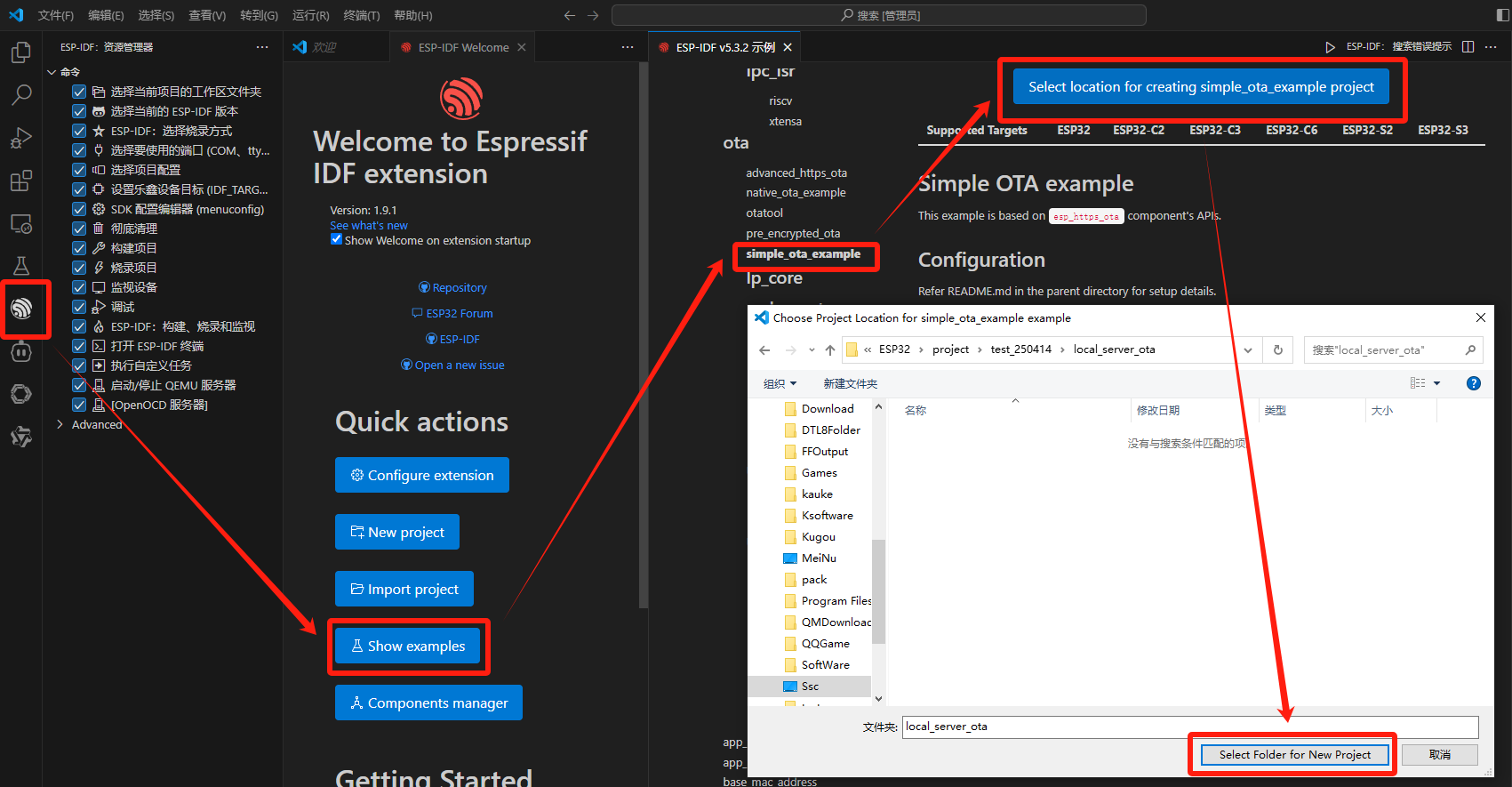The width and height of the screenshot is (1512, 787).
Task: Open the Testing flask icon in the activity bar
Action: pos(20,266)
